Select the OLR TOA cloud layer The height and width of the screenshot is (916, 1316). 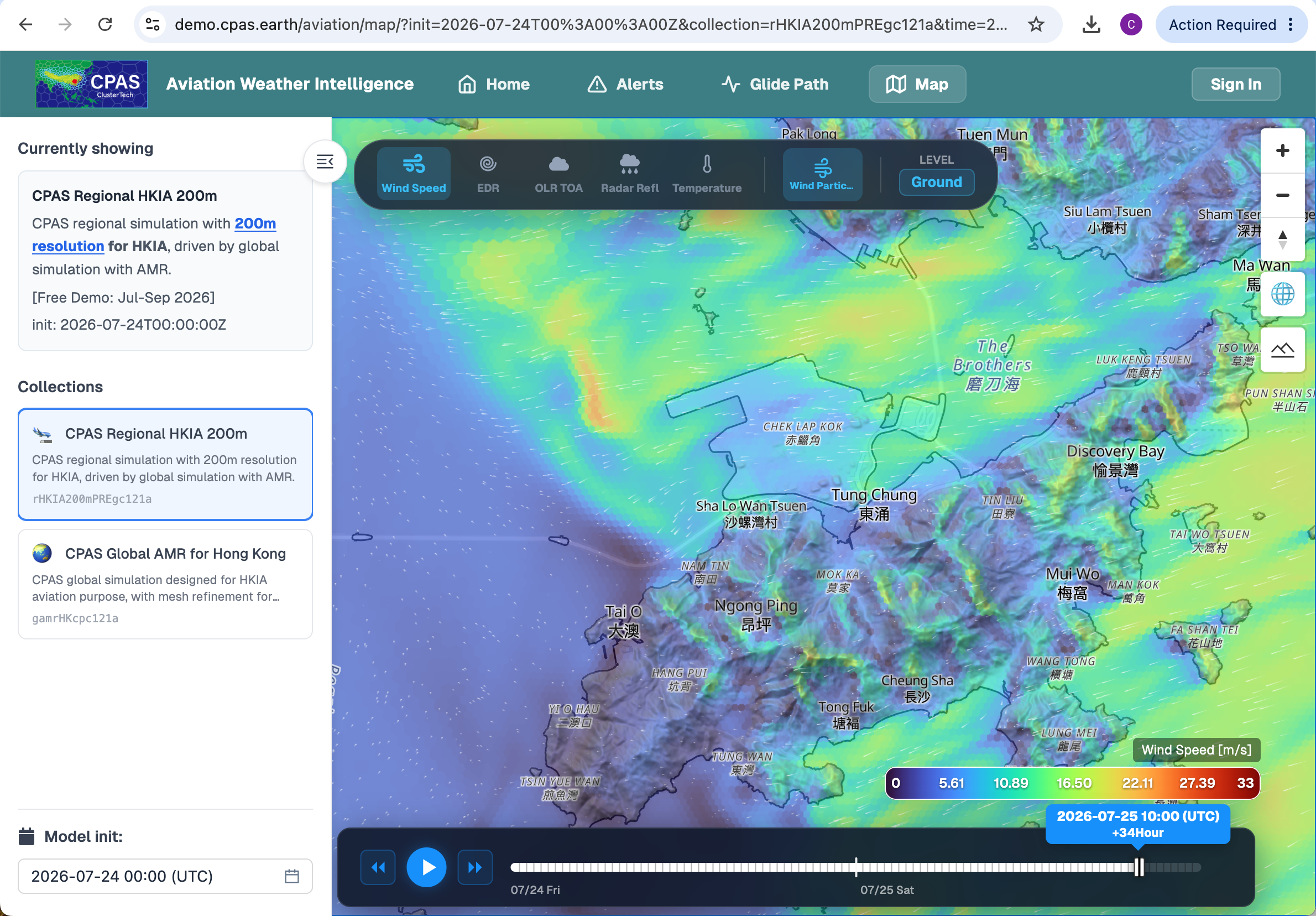558,174
